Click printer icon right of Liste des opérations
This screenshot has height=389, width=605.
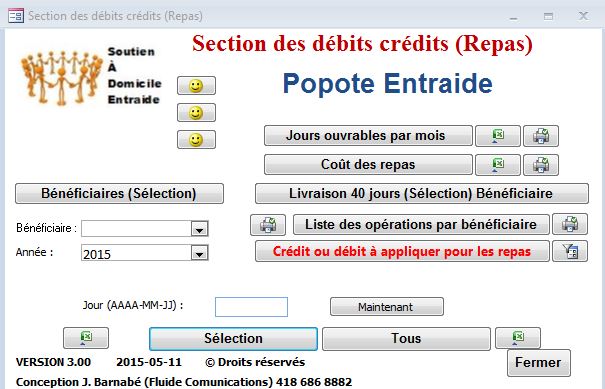point(570,224)
